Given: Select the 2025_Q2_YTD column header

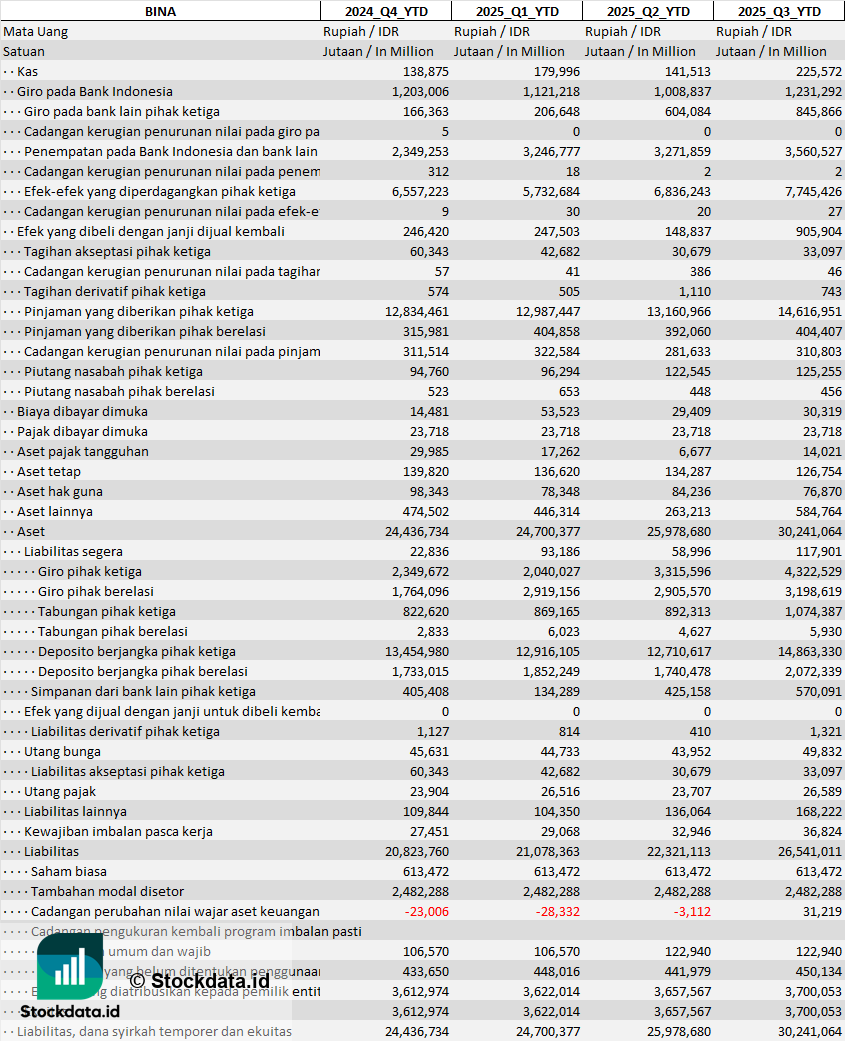Looking at the screenshot, I should point(649,11).
